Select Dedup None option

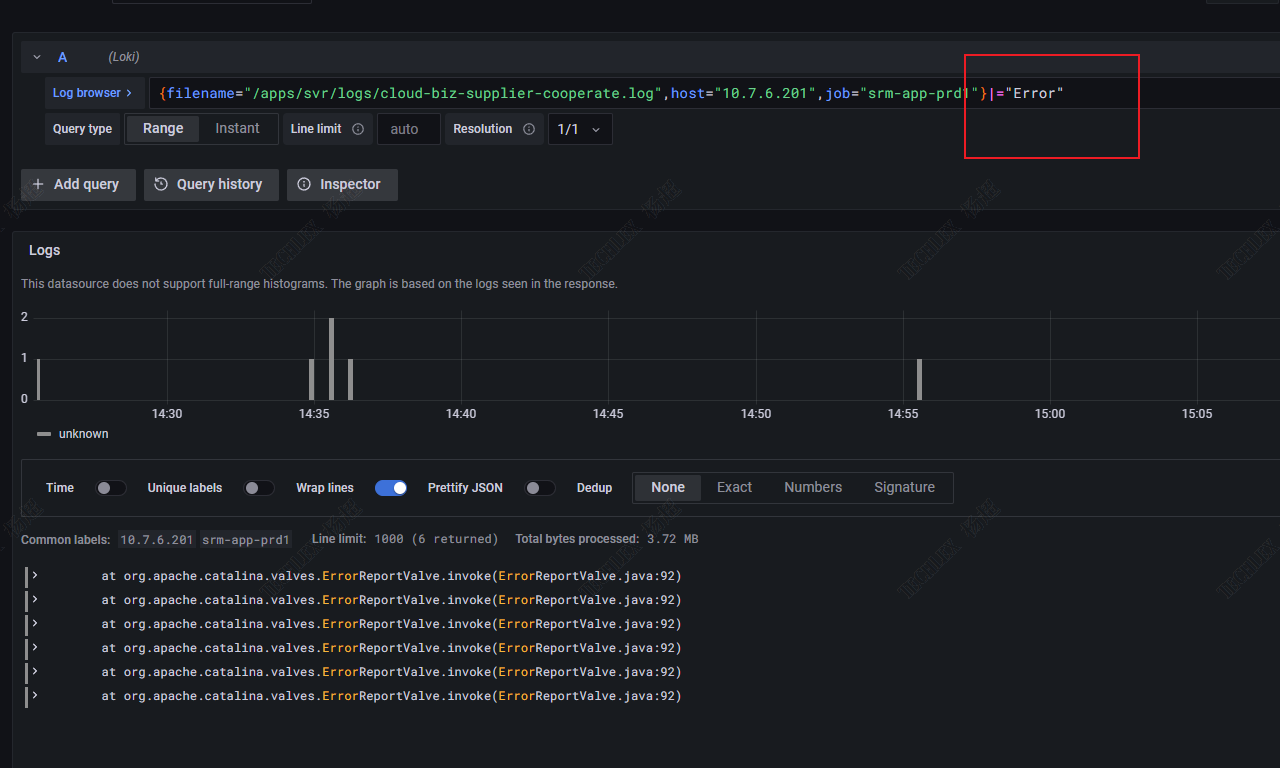(668, 488)
